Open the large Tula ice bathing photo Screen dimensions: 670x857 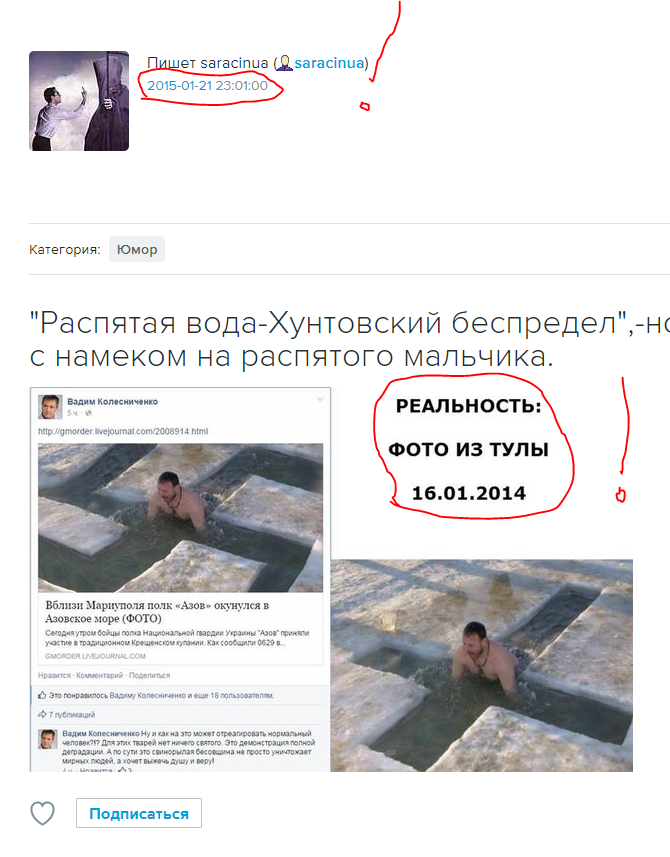(481, 665)
